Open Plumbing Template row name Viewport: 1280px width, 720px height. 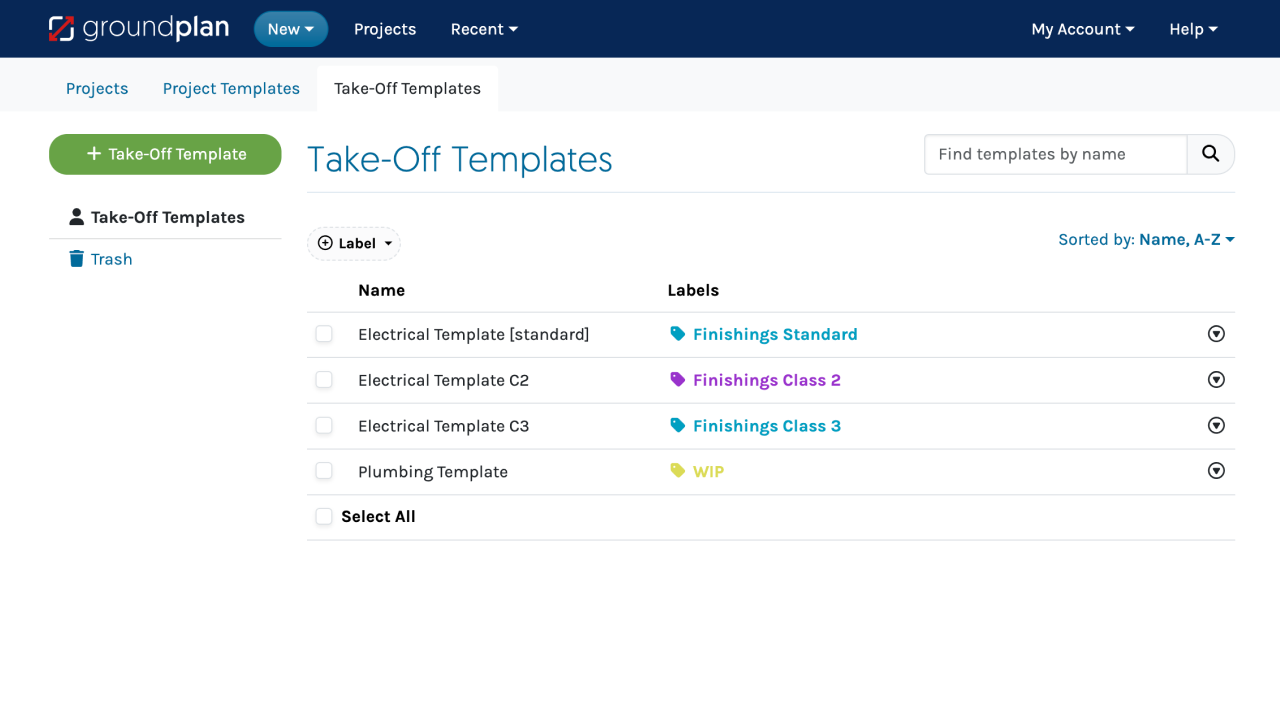coord(433,472)
